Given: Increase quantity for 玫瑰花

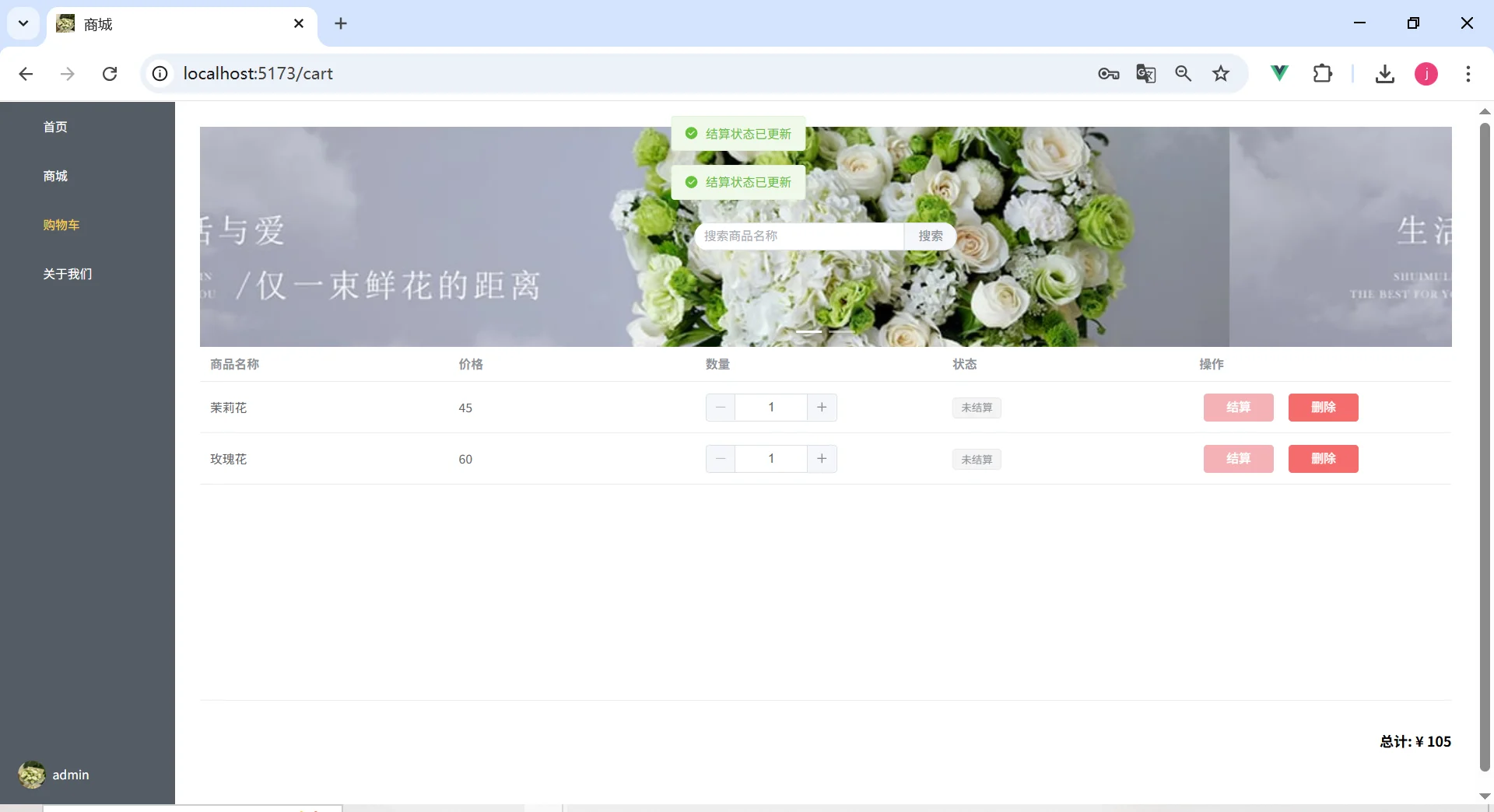Looking at the screenshot, I should [x=822, y=459].
